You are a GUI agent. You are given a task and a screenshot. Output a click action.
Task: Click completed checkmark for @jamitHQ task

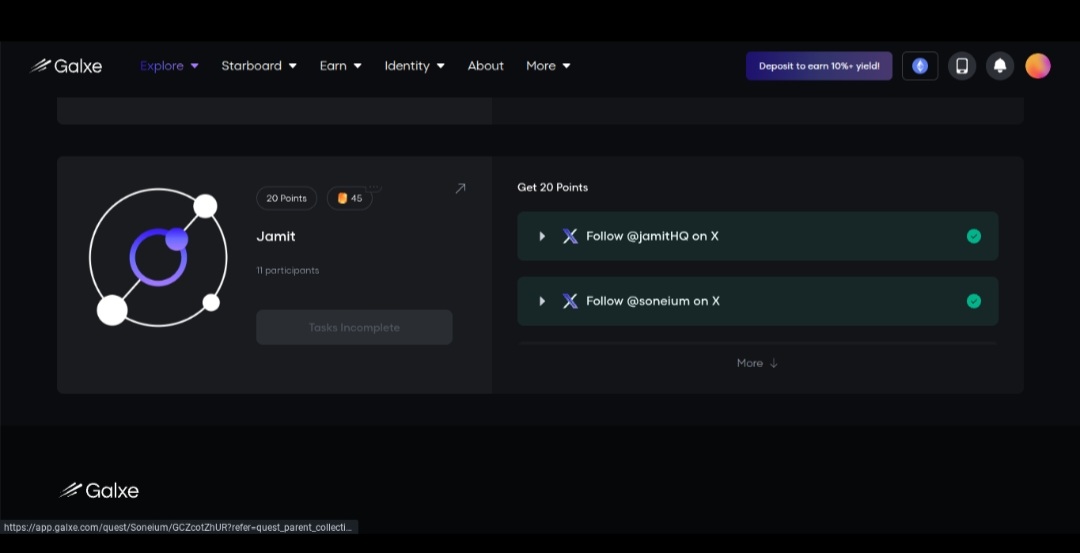pyautogui.click(x=974, y=236)
